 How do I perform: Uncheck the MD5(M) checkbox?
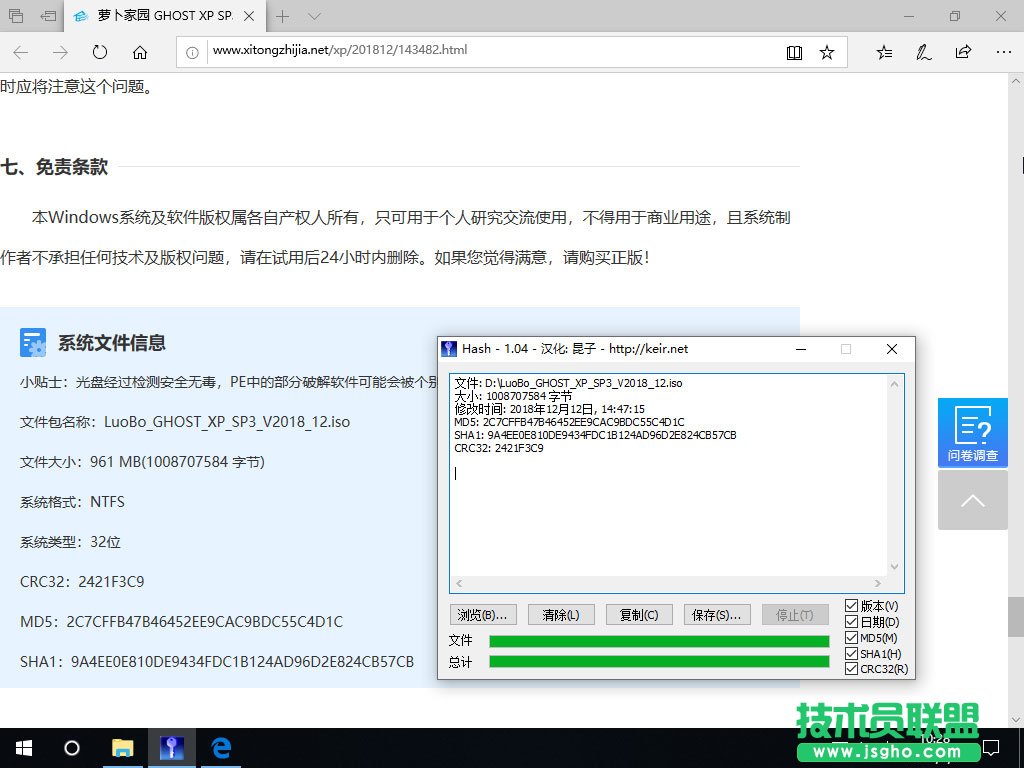tap(853, 638)
